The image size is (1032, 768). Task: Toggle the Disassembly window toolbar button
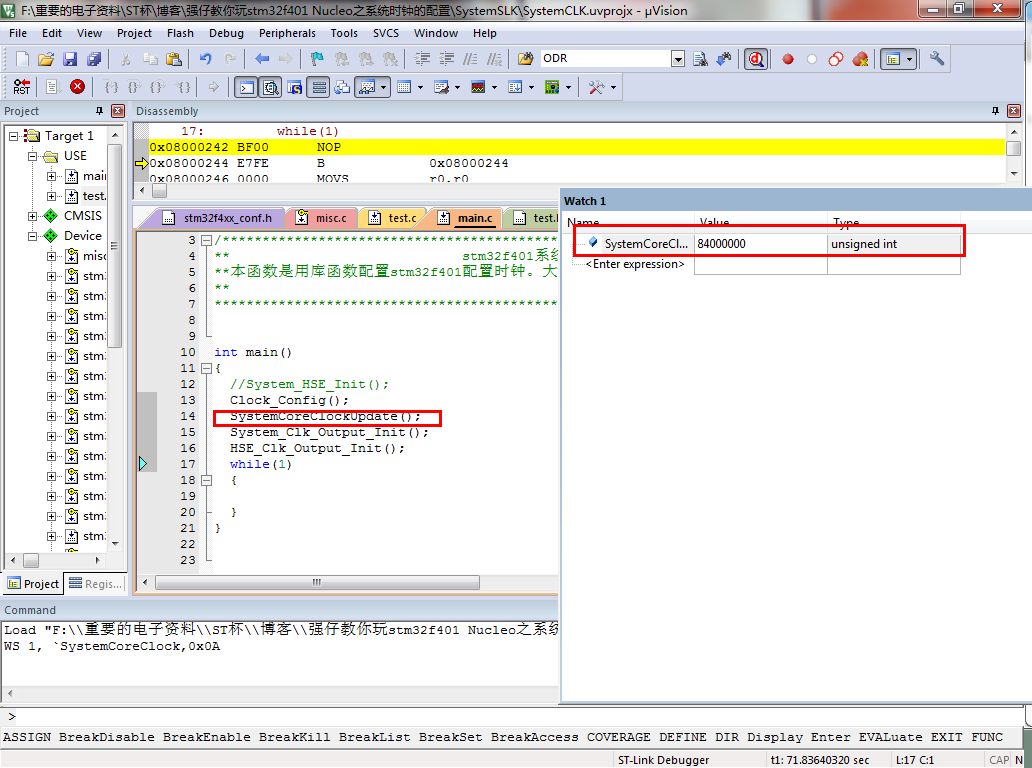[271, 87]
